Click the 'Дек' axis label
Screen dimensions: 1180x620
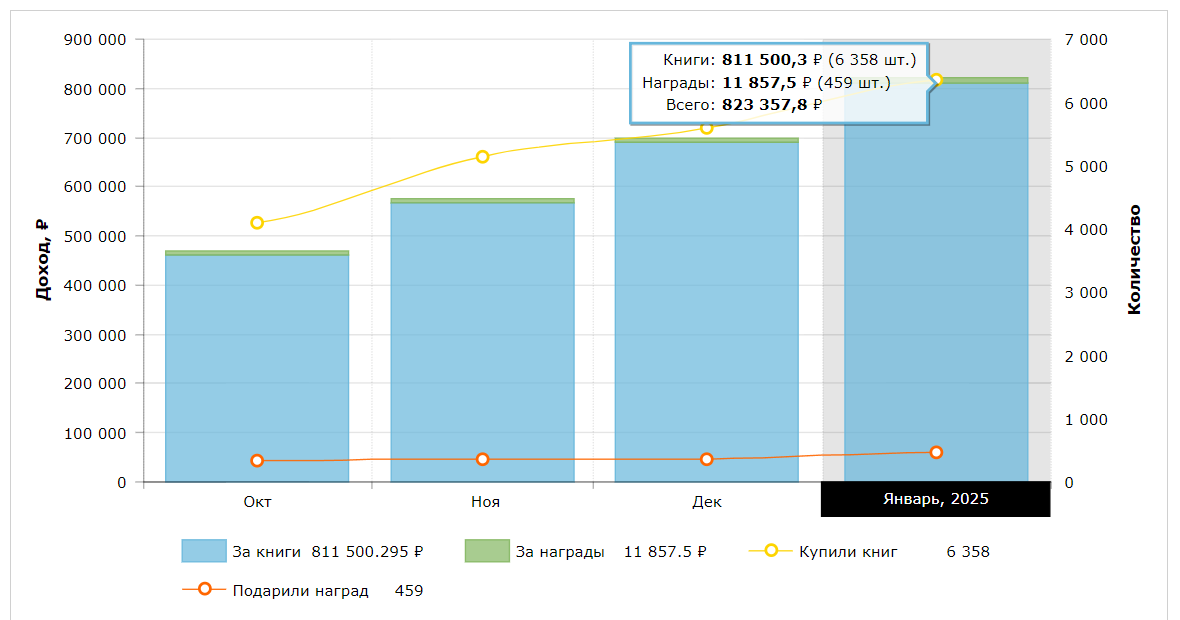pyautogui.click(x=707, y=502)
